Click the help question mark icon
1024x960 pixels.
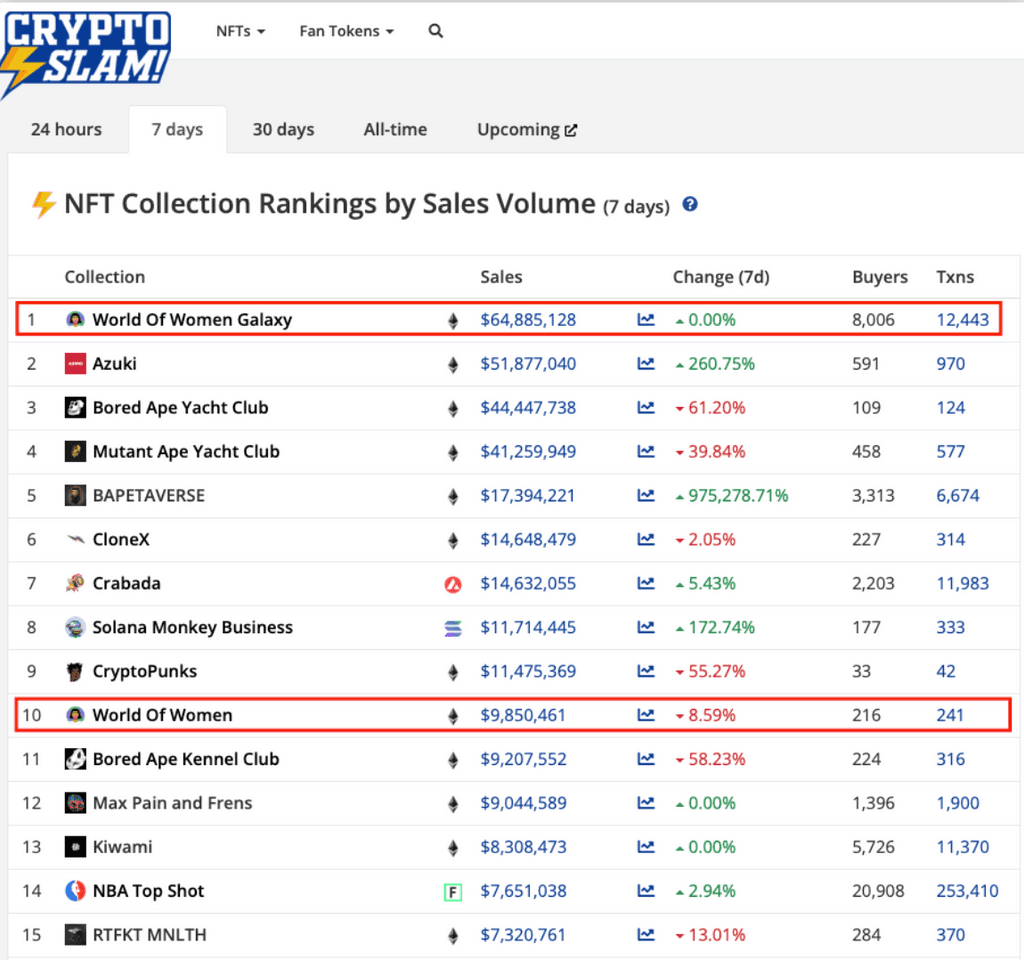[690, 204]
